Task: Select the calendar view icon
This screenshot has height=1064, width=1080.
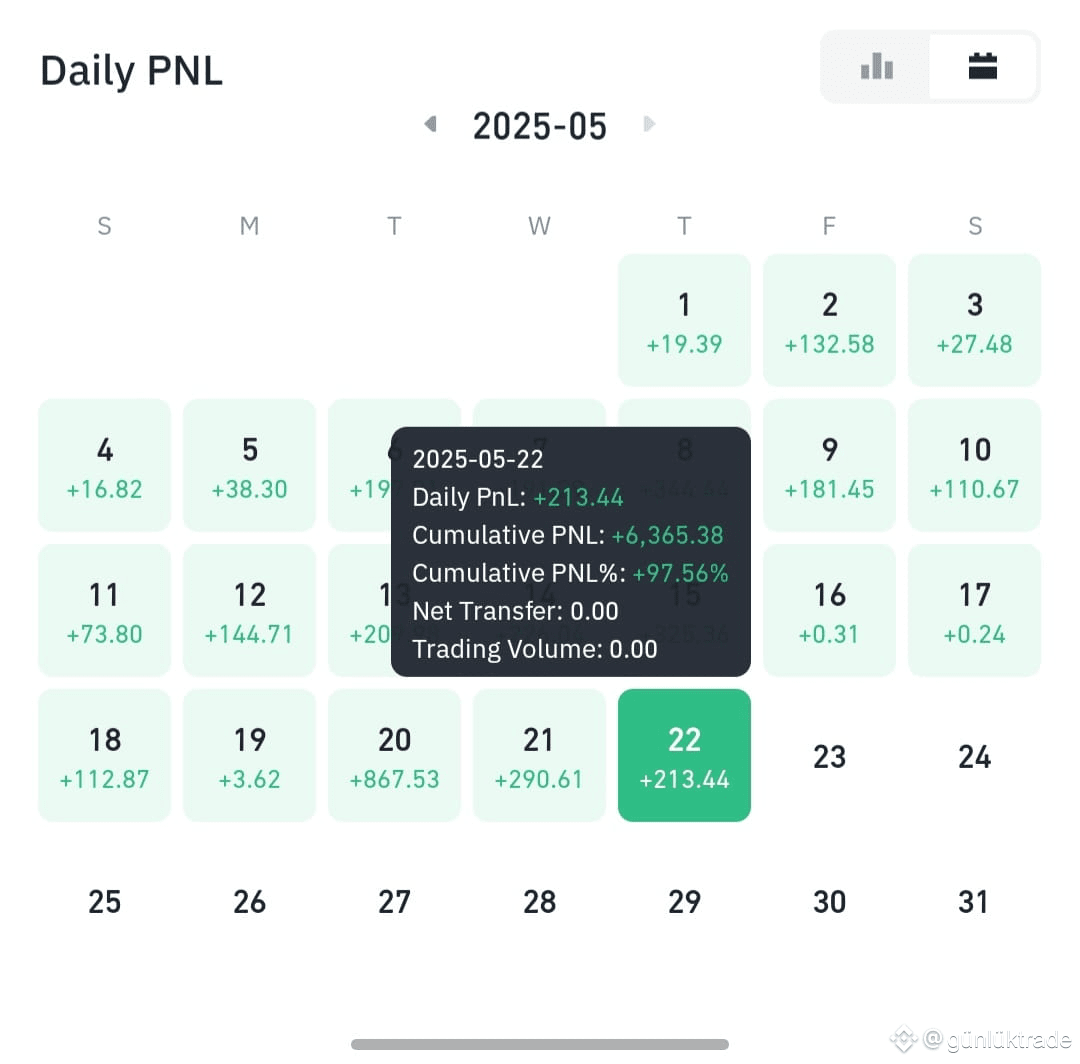Action: coord(982,67)
